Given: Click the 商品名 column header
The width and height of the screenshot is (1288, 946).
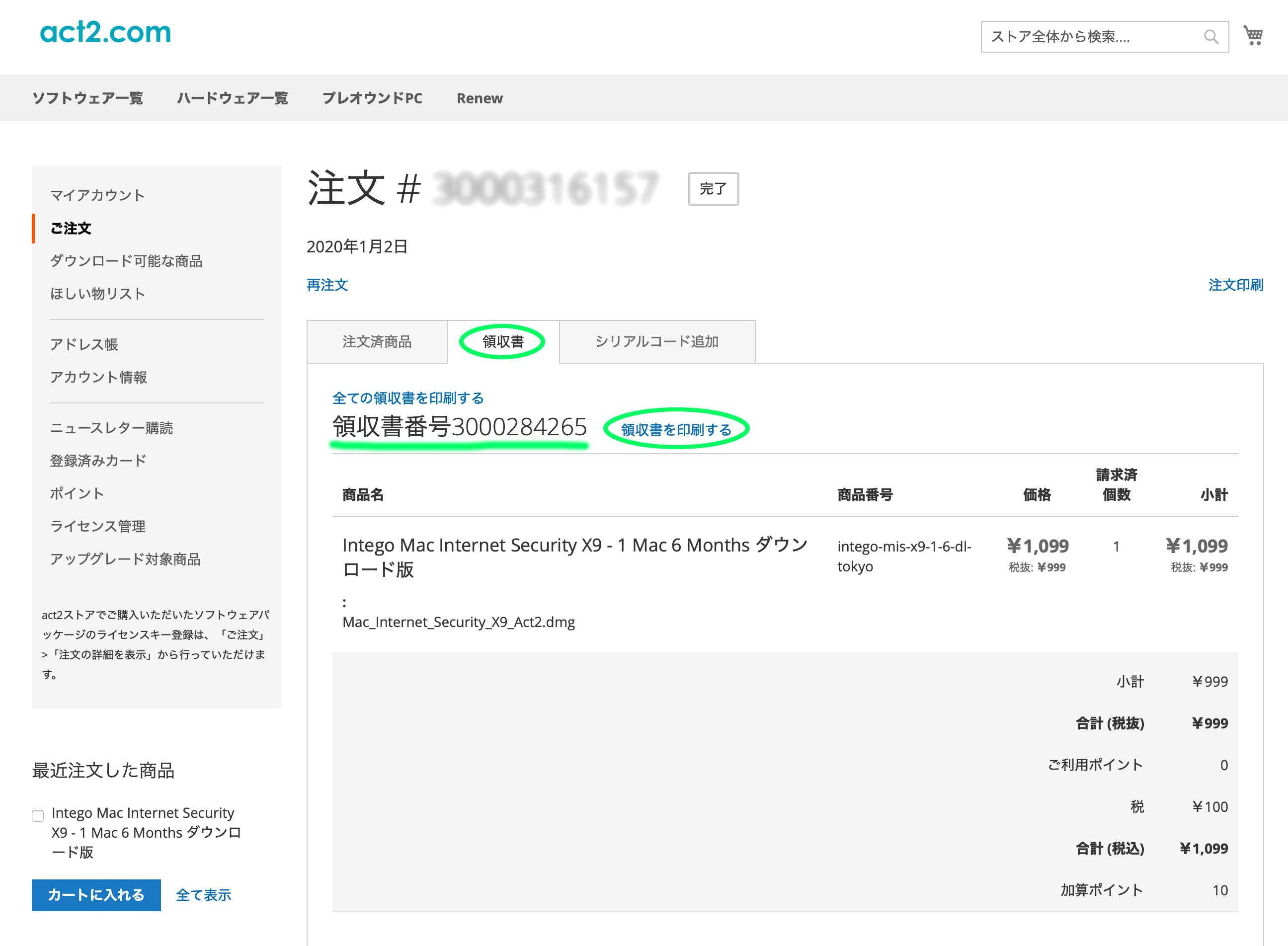Looking at the screenshot, I should tap(363, 495).
